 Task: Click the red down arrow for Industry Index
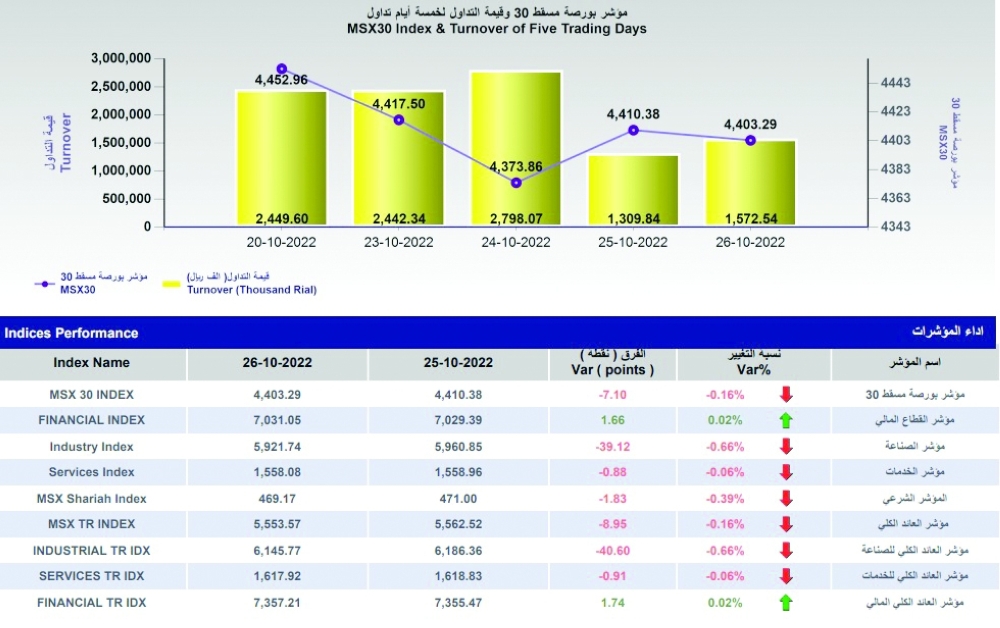785,446
